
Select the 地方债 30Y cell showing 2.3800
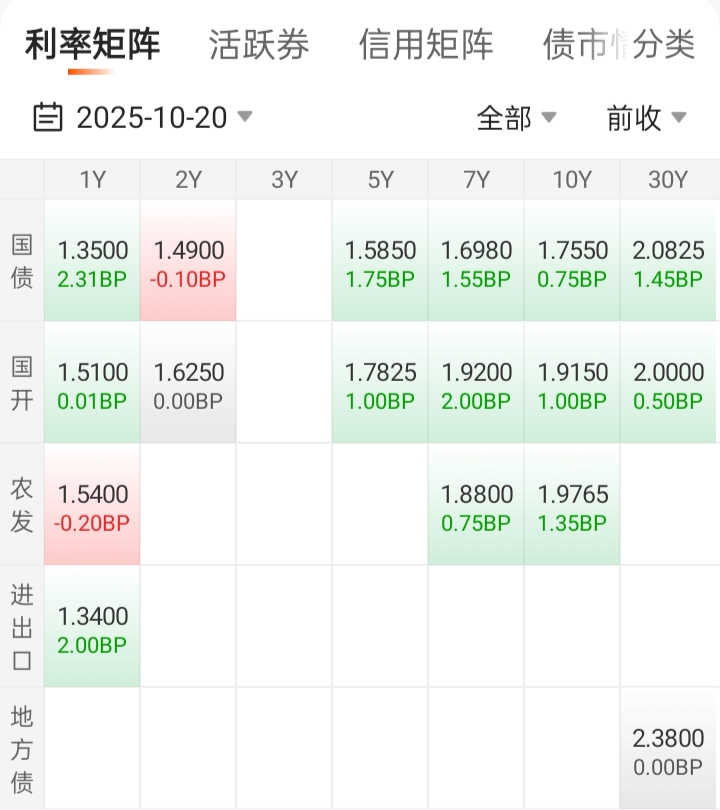[668, 751]
